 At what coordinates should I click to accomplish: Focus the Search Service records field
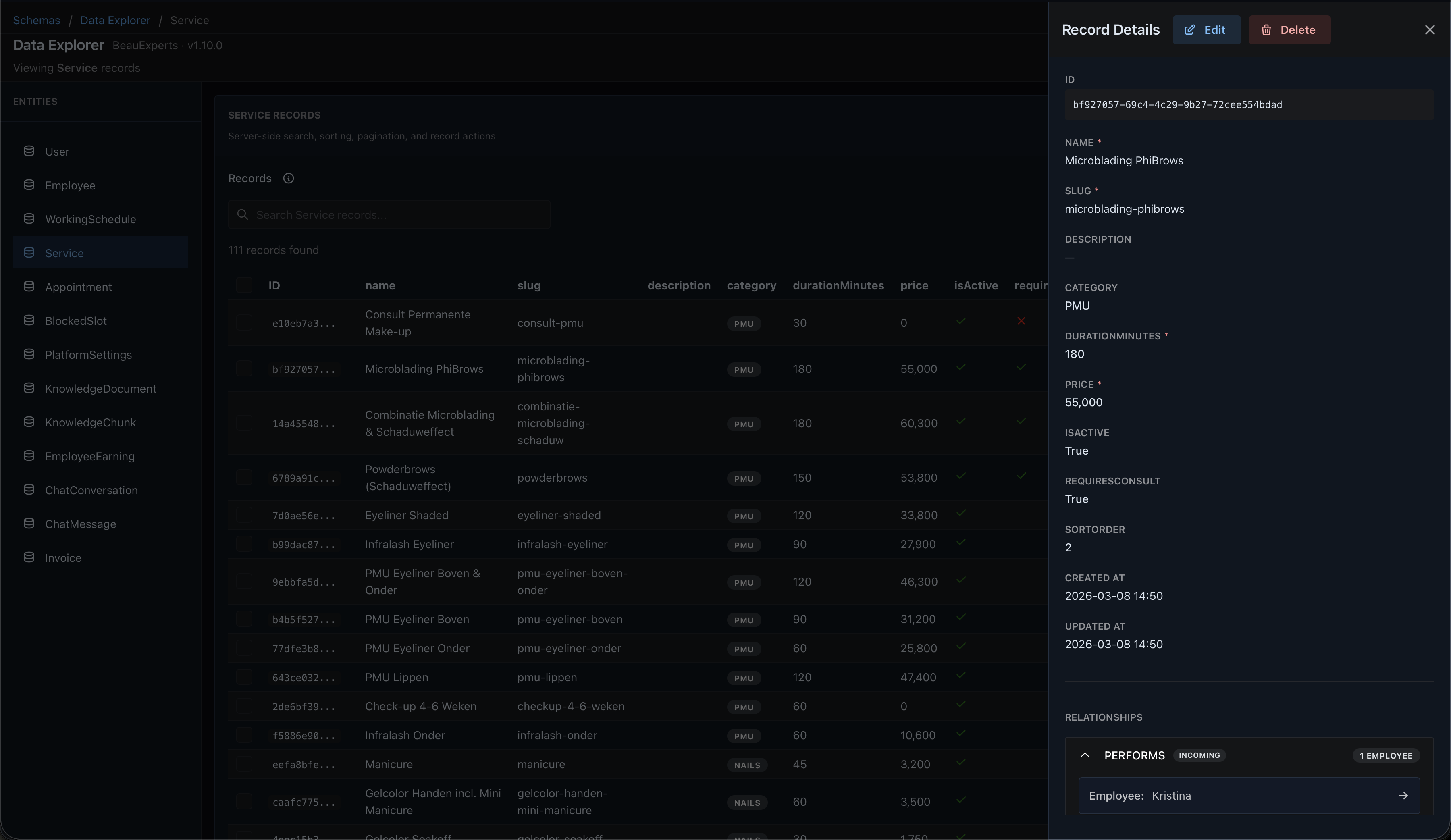click(389, 215)
